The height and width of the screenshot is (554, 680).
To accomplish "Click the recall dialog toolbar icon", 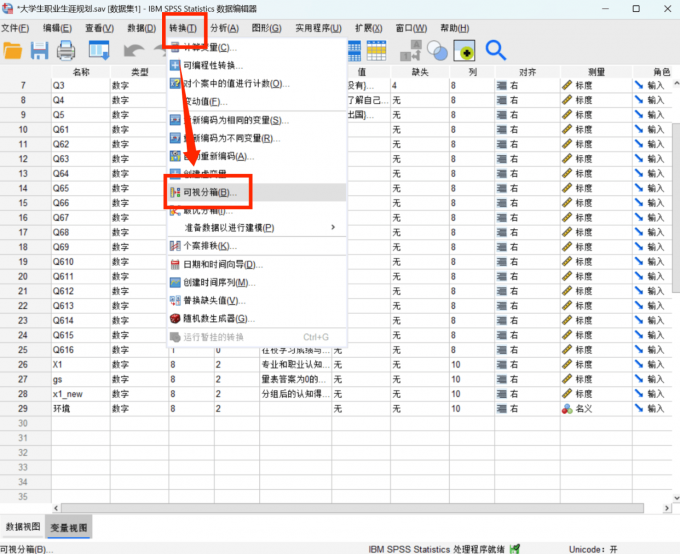I will point(99,50).
